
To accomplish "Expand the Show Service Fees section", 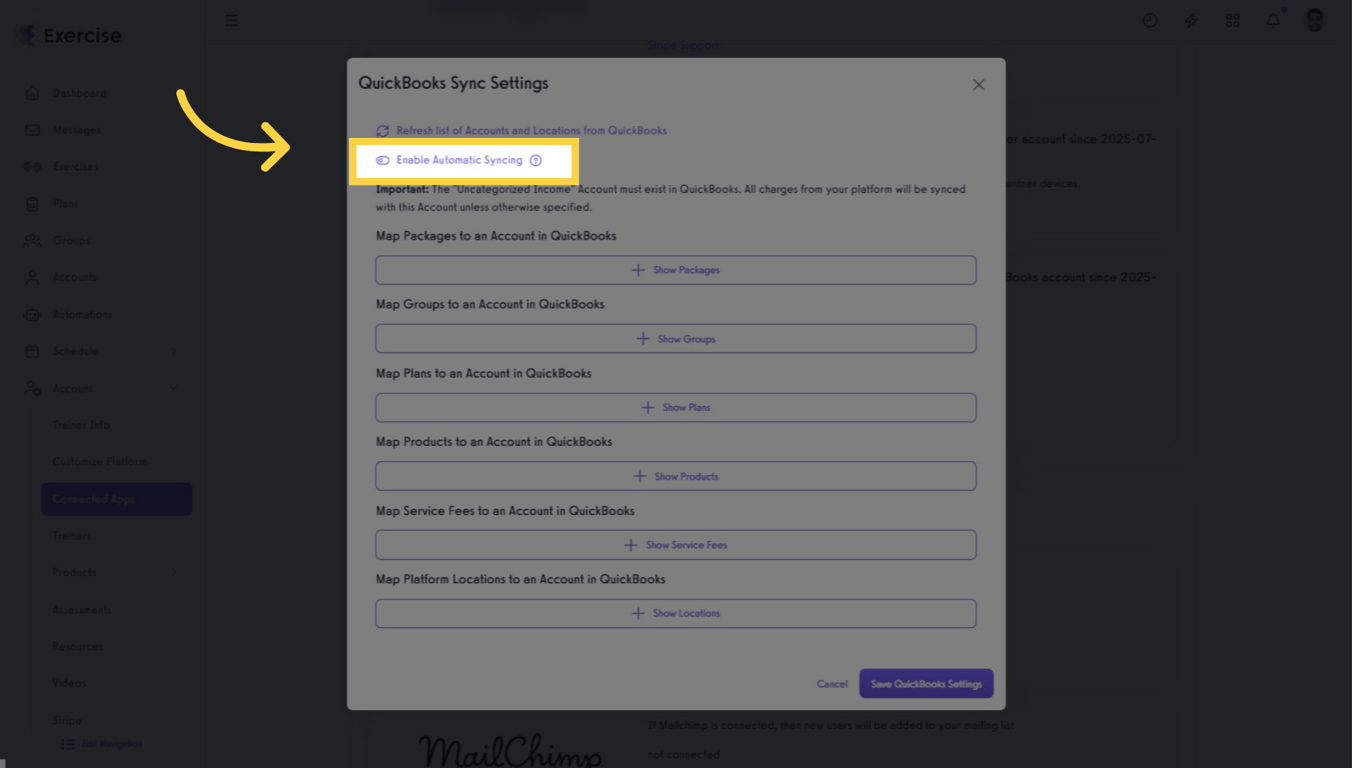I will coord(675,544).
